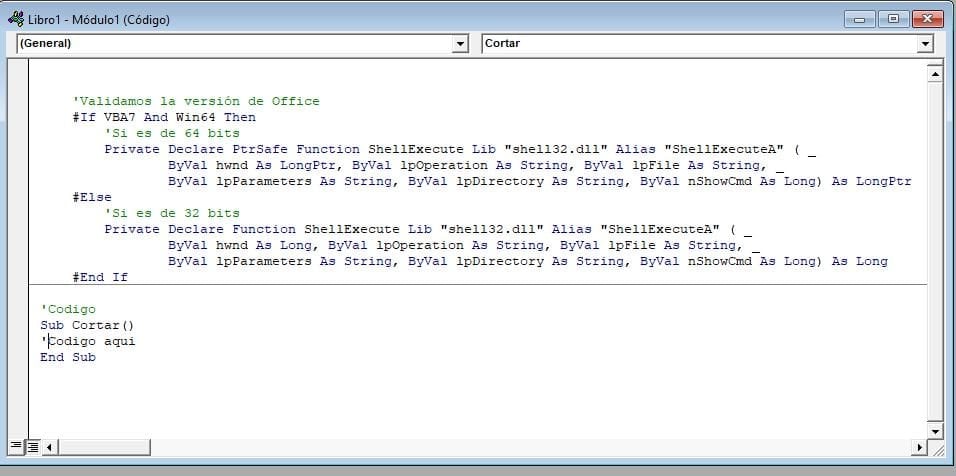Minimize the Módulo1 code window
The width and height of the screenshot is (956, 476).
[x=860, y=19]
